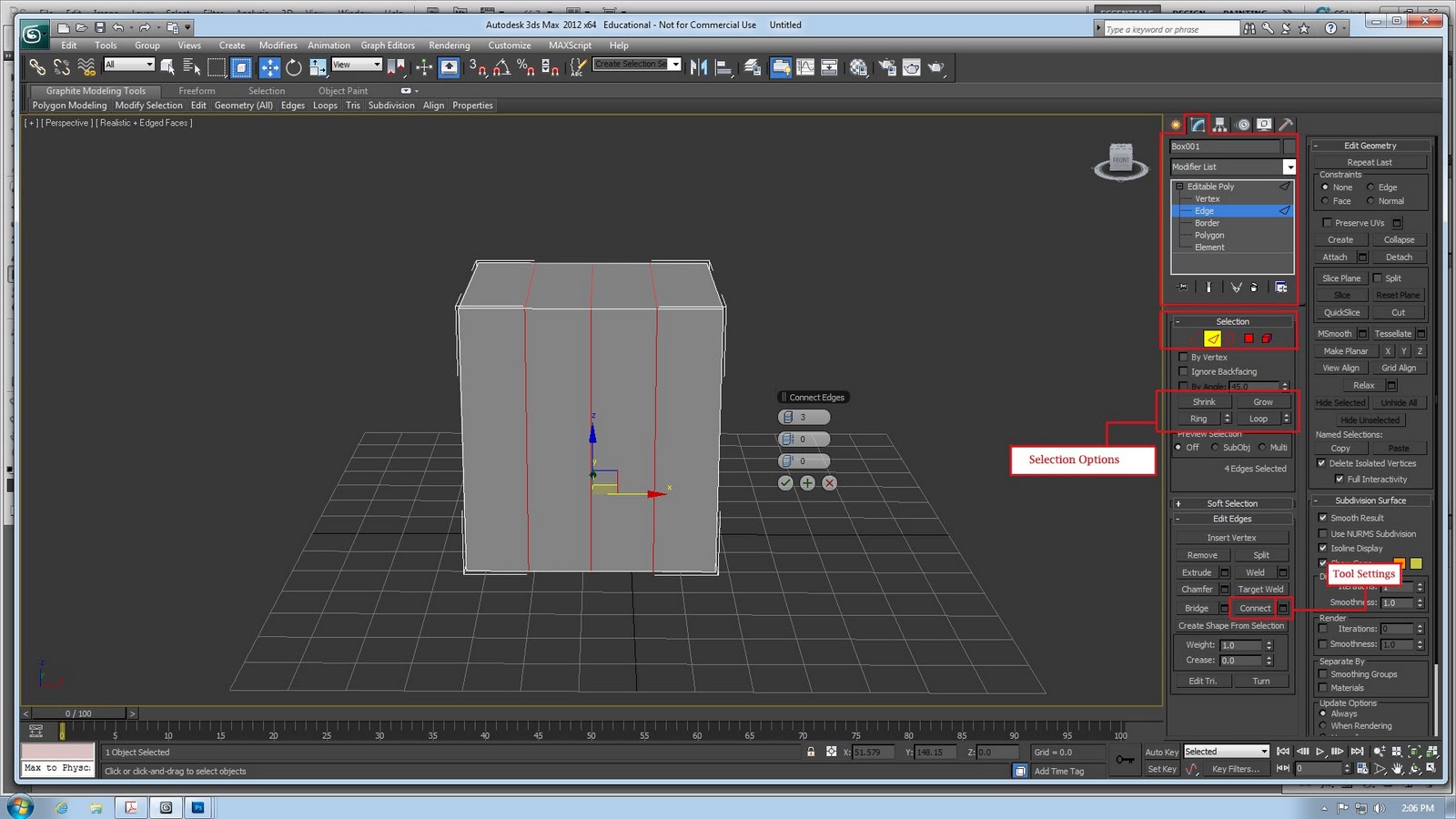
Task: Click the Auto Key button
Action: [1161, 752]
